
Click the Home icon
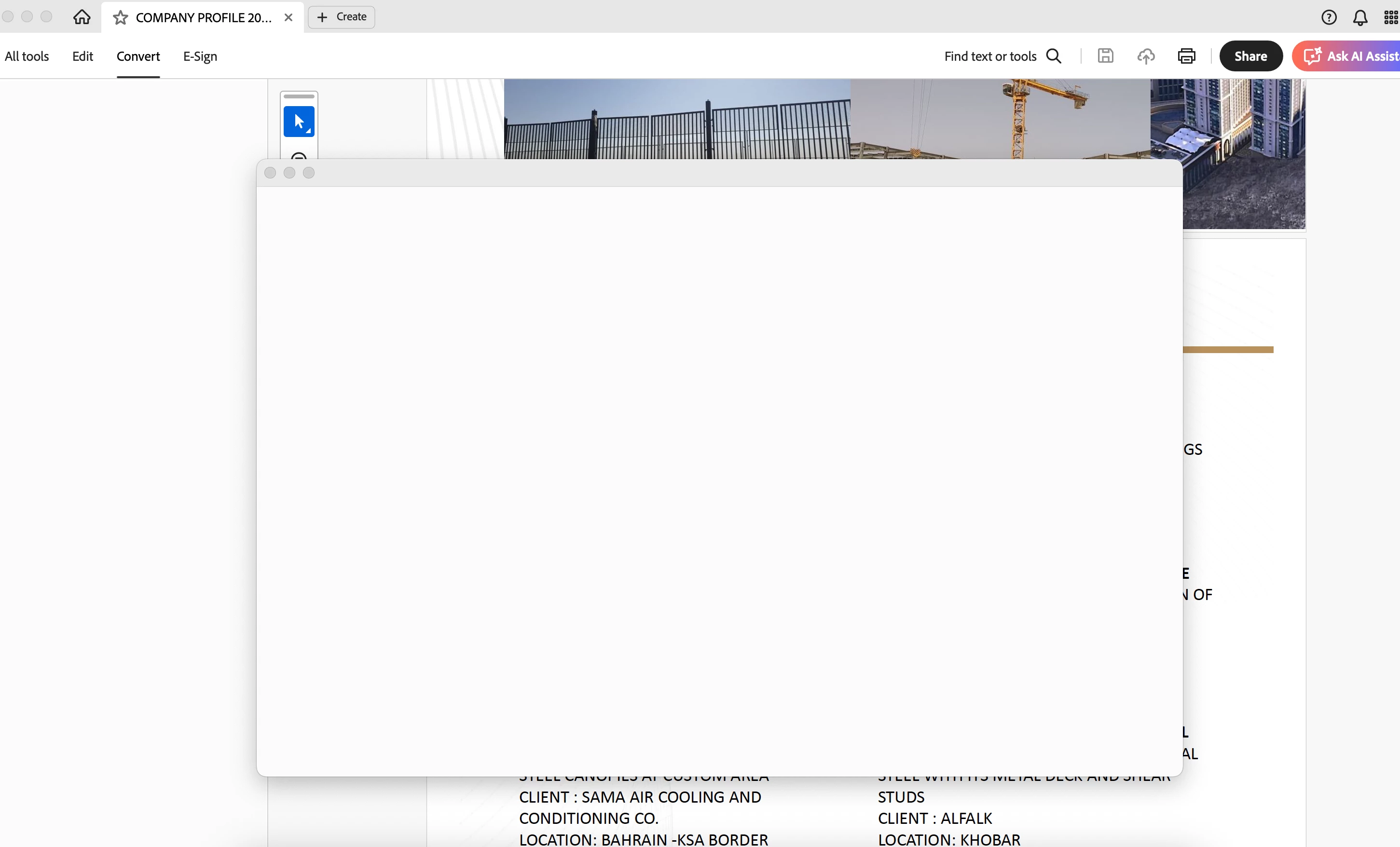[x=82, y=17]
